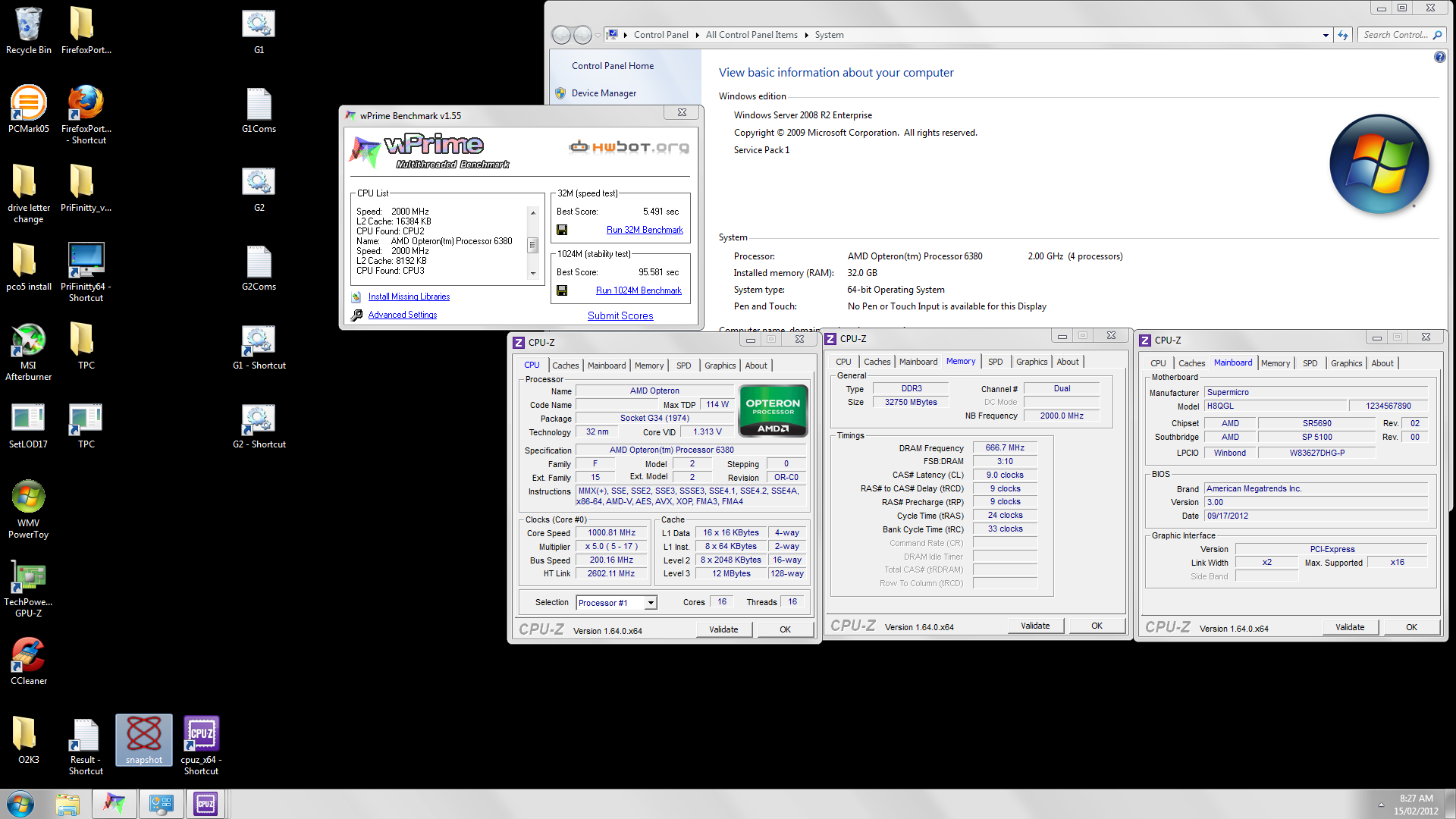Launch TechPowerUp GPU-Z icon

pos(29,588)
